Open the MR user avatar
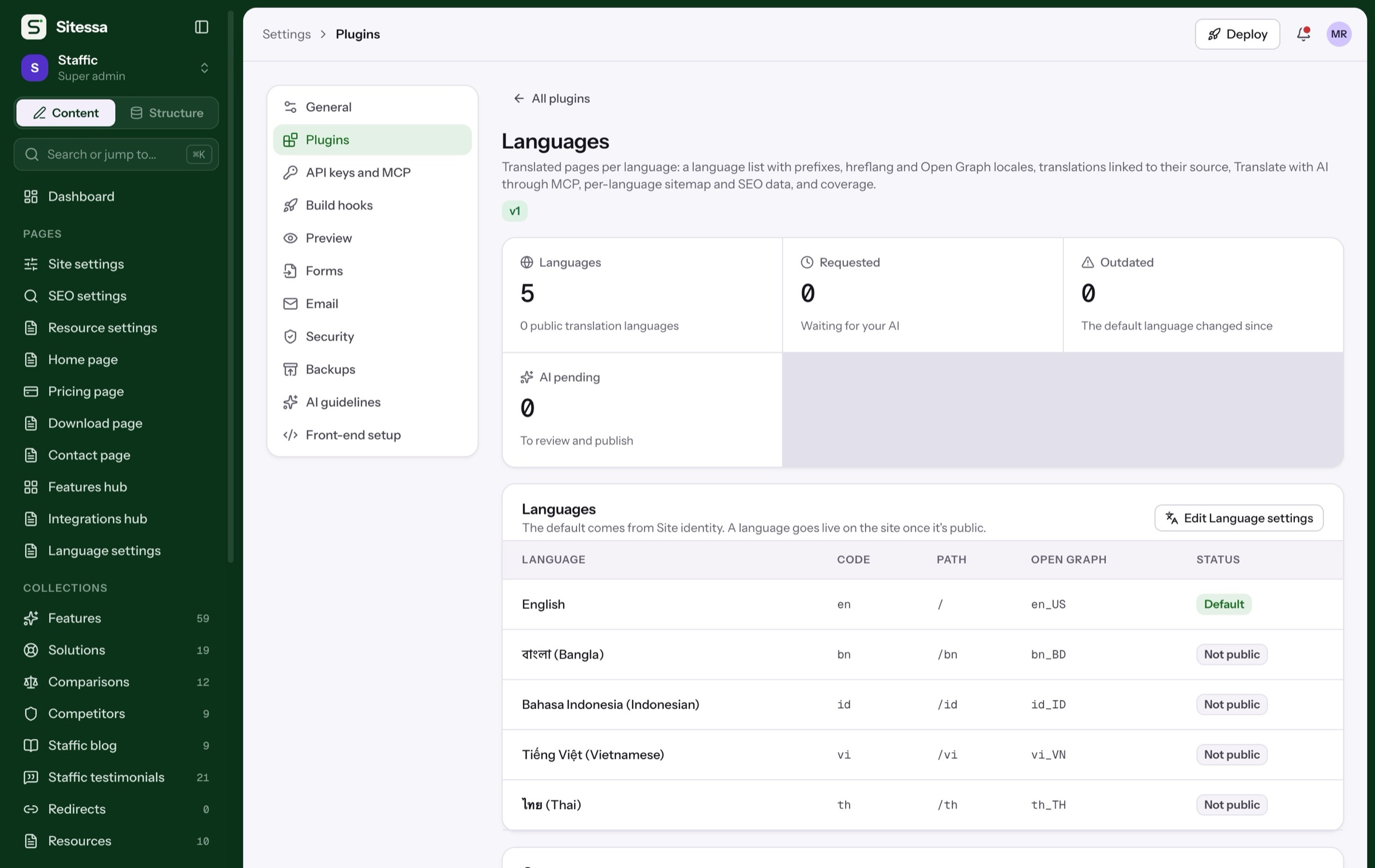 click(x=1339, y=34)
